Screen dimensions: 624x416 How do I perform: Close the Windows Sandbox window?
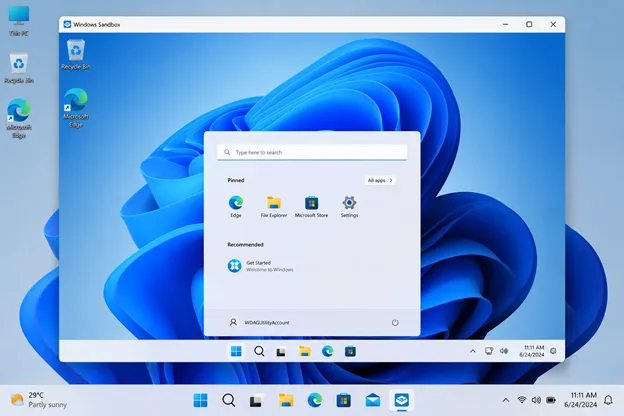[553, 24]
